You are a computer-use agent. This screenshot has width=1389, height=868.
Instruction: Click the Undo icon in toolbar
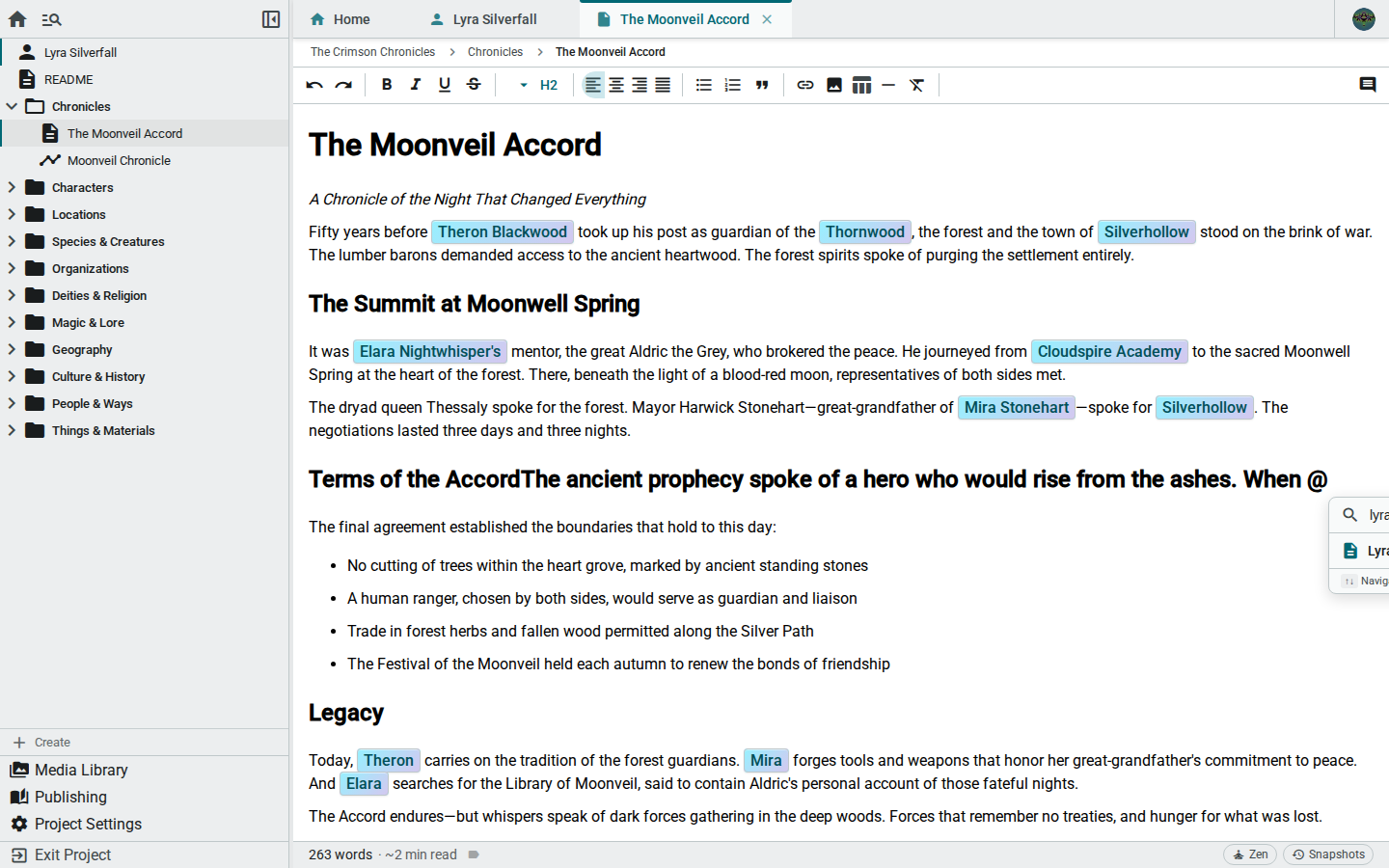click(x=314, y=85)
